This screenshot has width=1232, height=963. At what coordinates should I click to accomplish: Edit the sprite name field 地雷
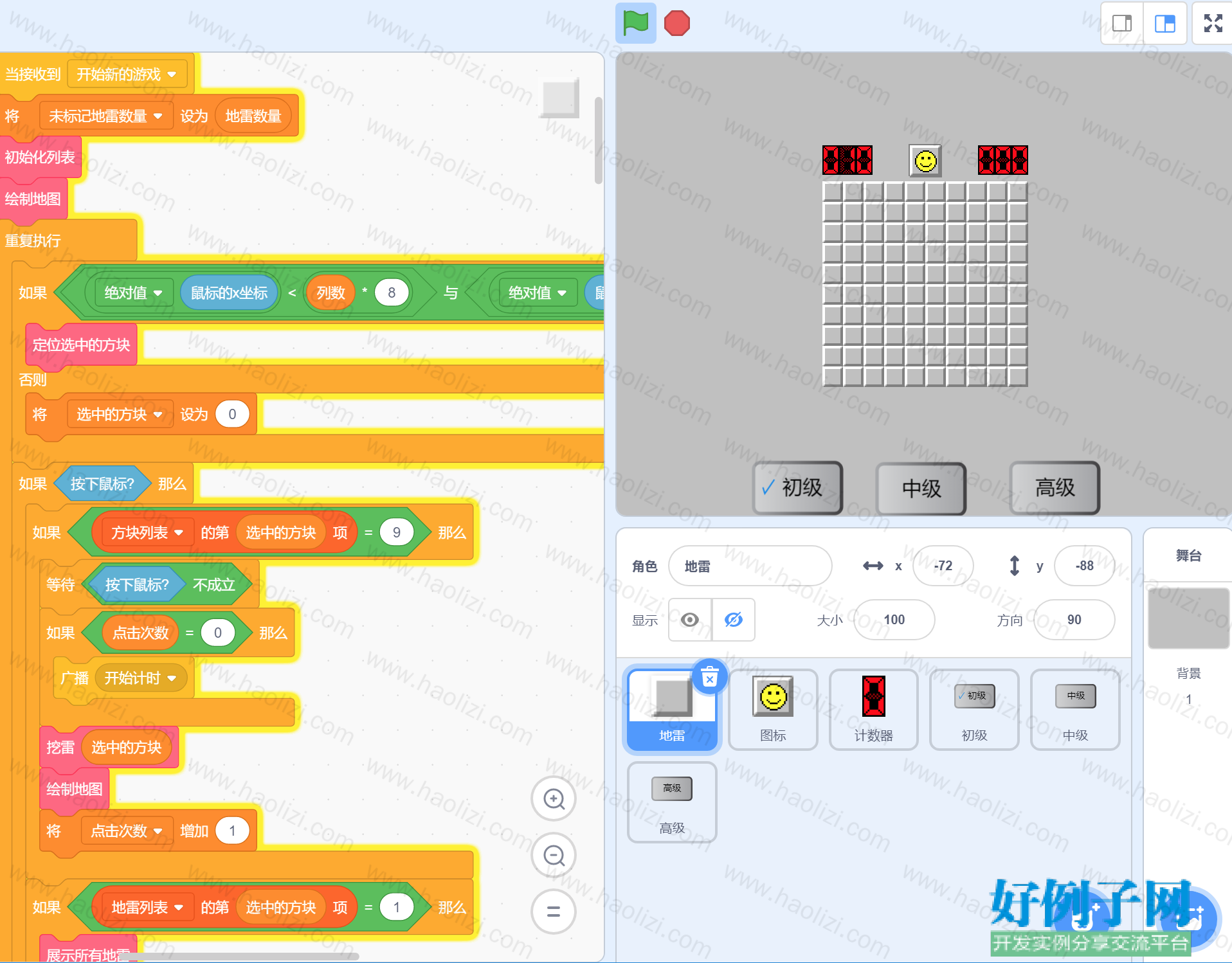tap(750, 566)
